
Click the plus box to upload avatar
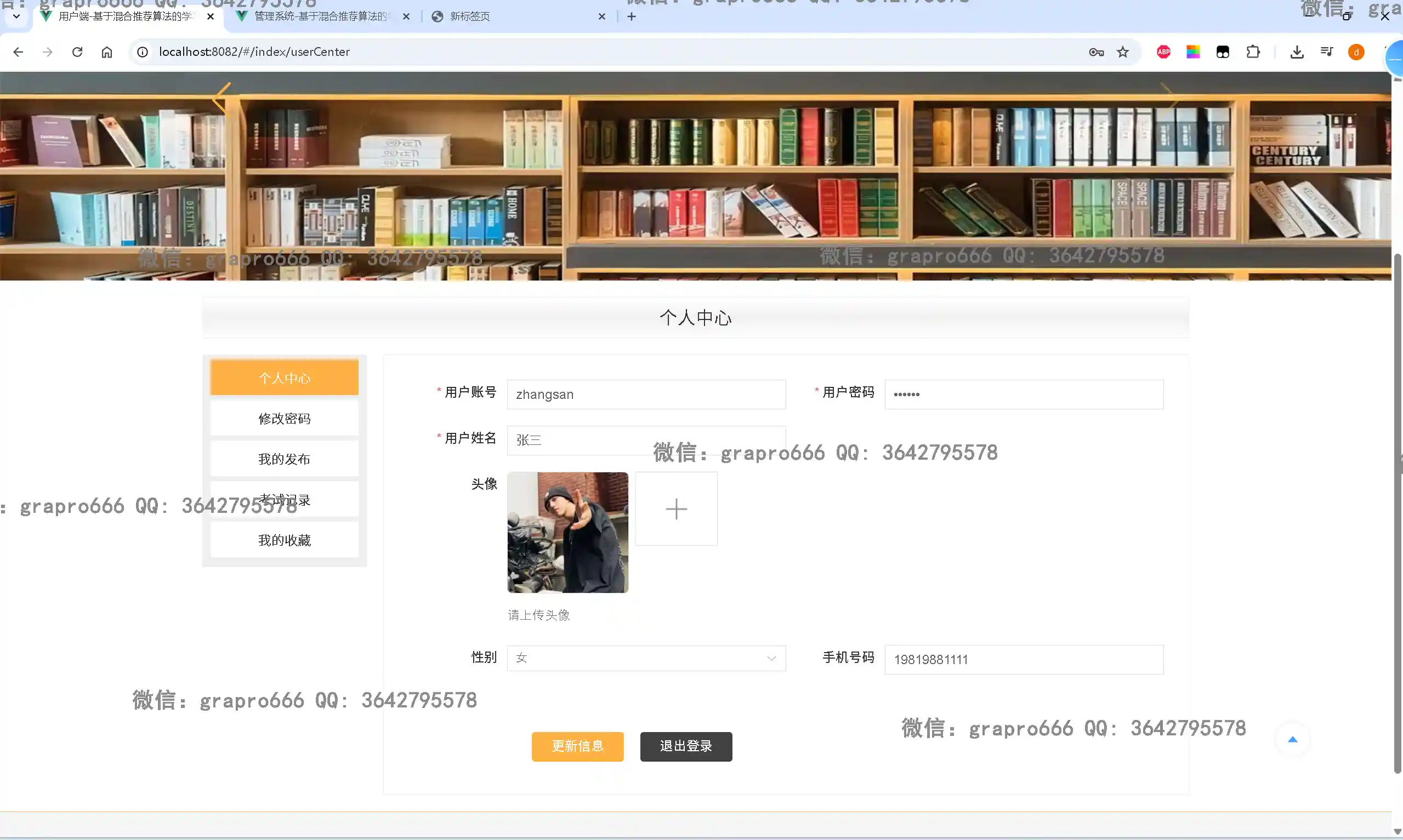click(676, 509)
